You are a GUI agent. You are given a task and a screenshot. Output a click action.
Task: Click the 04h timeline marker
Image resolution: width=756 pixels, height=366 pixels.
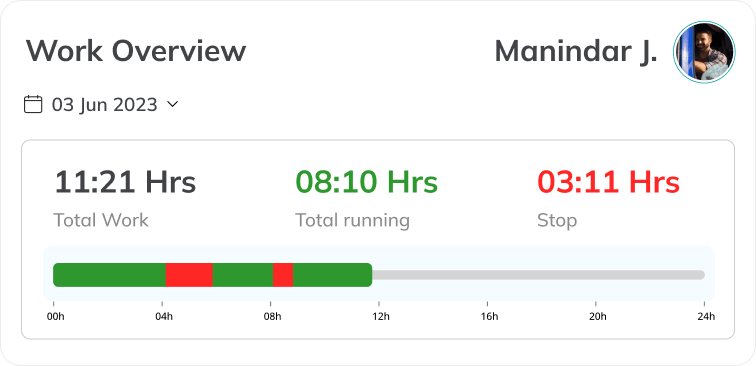163,317
